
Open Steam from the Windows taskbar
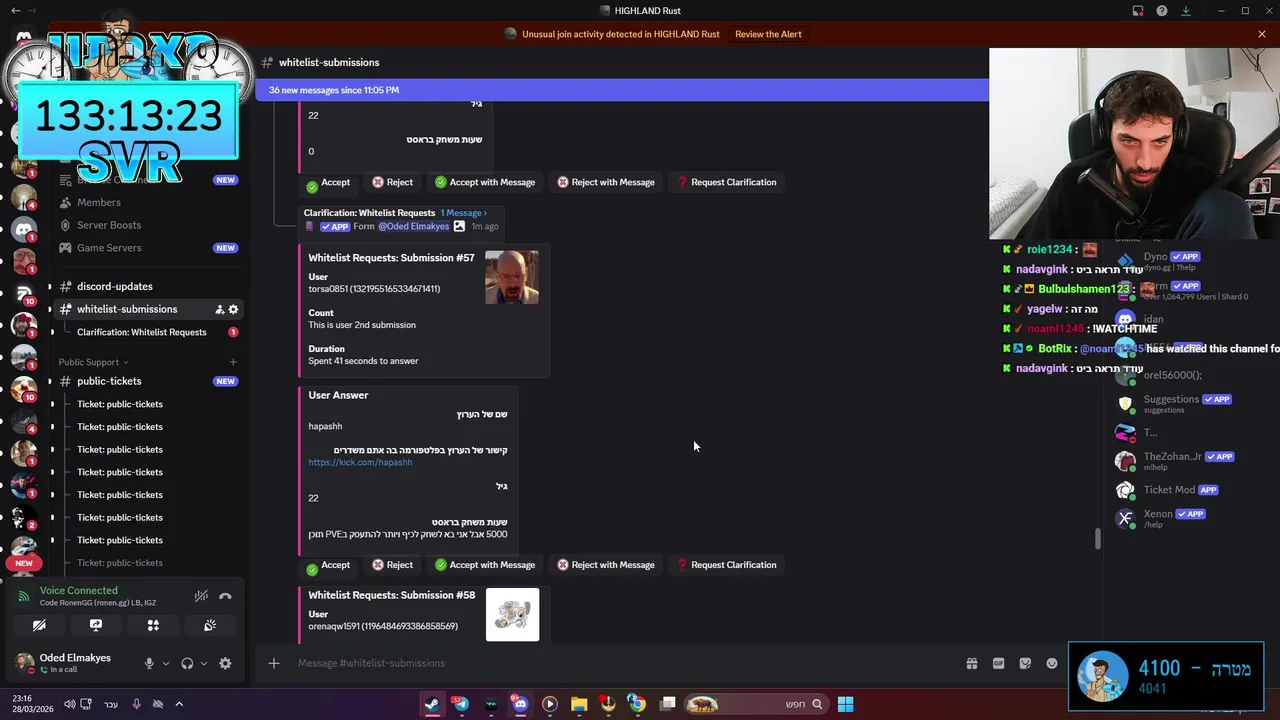[432, 704]
